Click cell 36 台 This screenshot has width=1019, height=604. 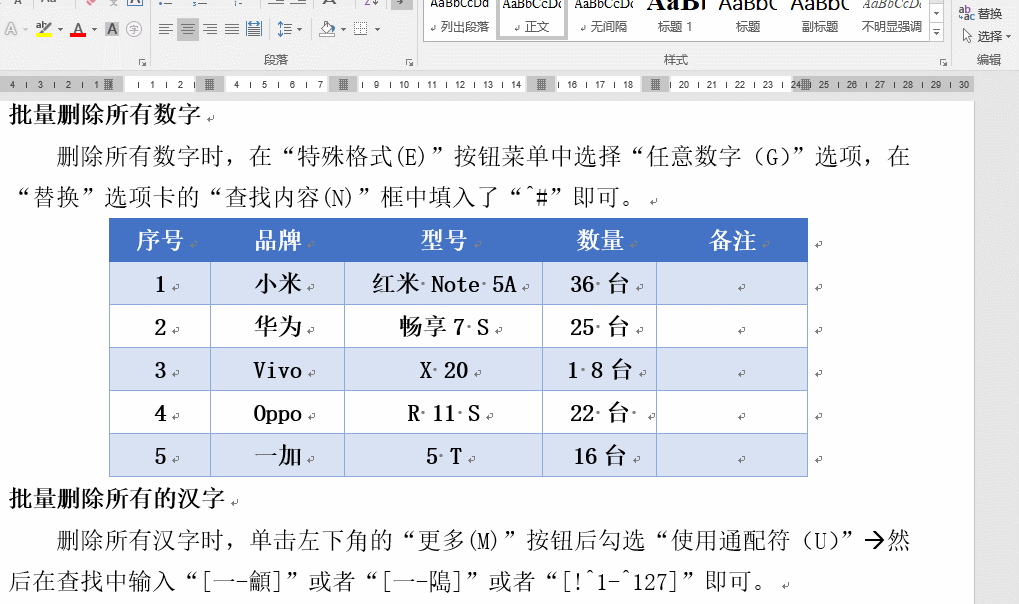[x=600, y=284]
